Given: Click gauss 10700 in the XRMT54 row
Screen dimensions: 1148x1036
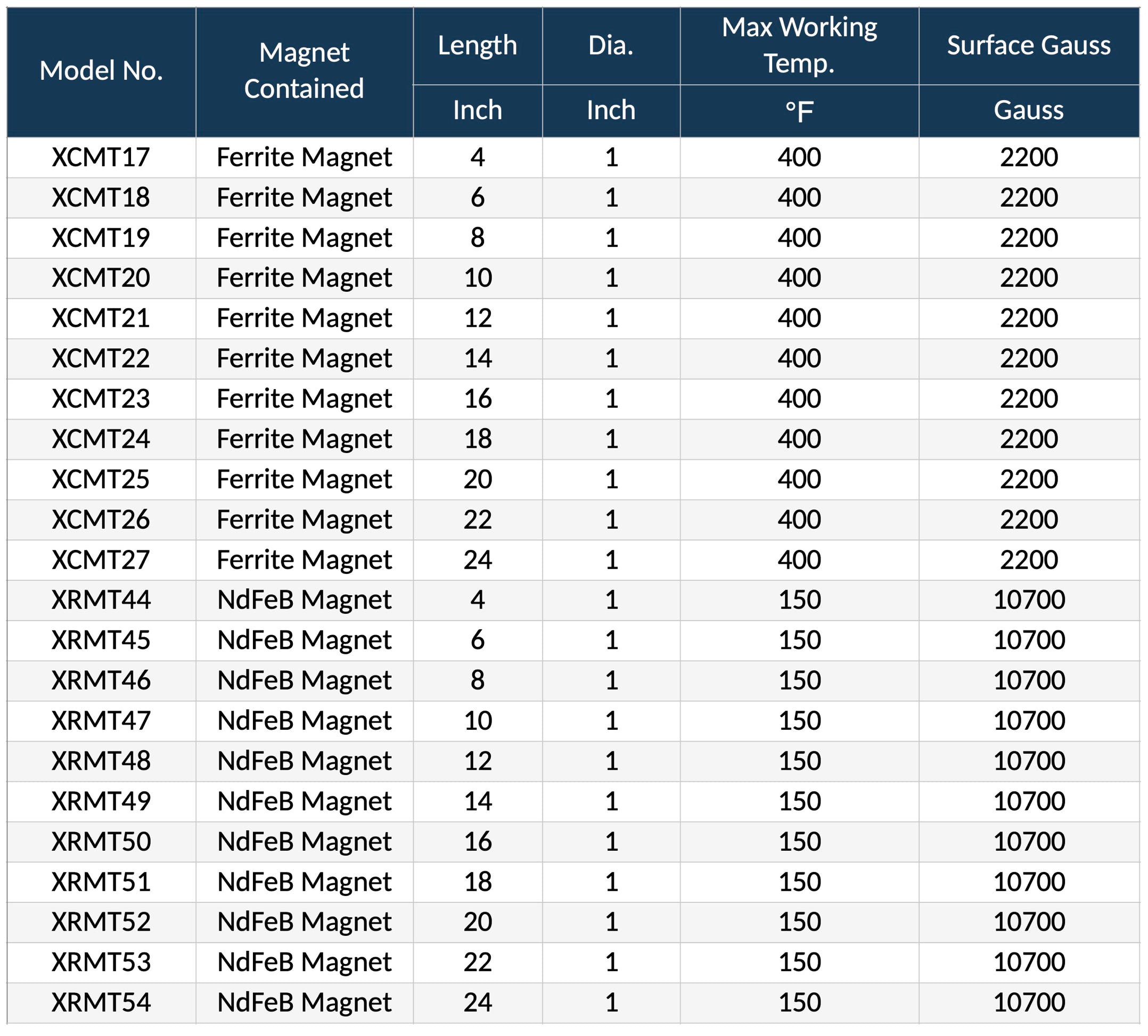Looking at the screenshot, I should coord(1029,1003).
